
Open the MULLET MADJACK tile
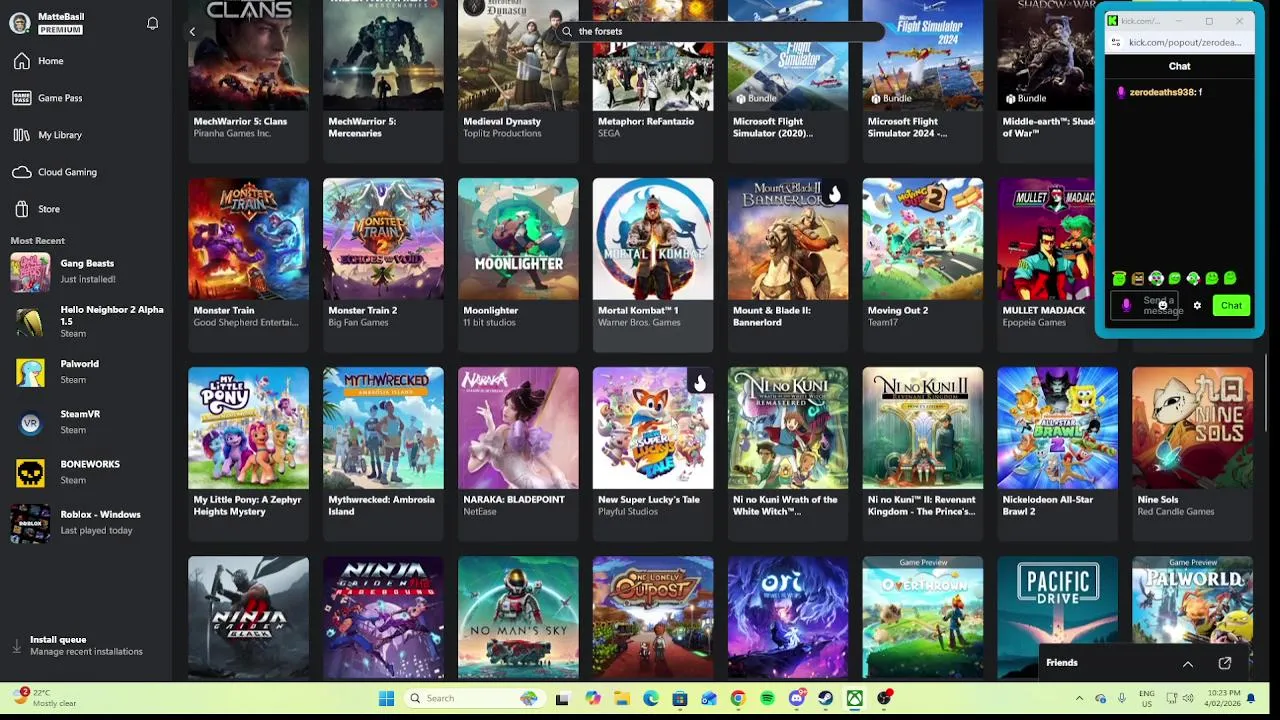pos(1047,264)
